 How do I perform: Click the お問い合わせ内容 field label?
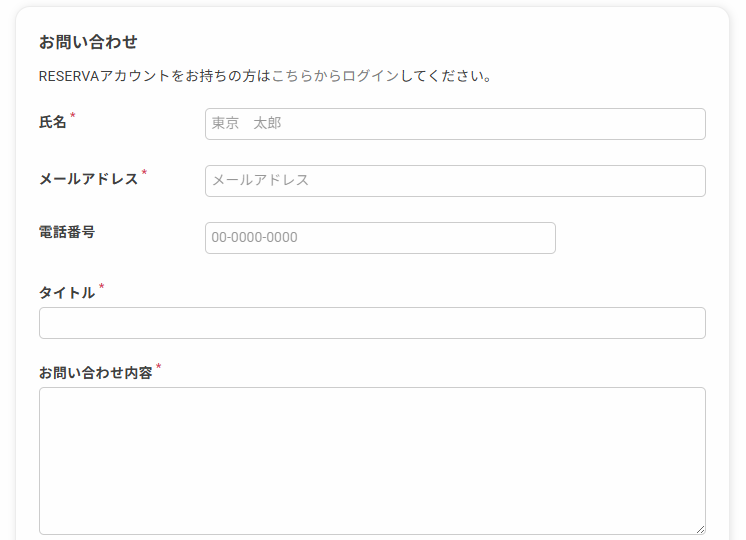click(x=95, y=373)
